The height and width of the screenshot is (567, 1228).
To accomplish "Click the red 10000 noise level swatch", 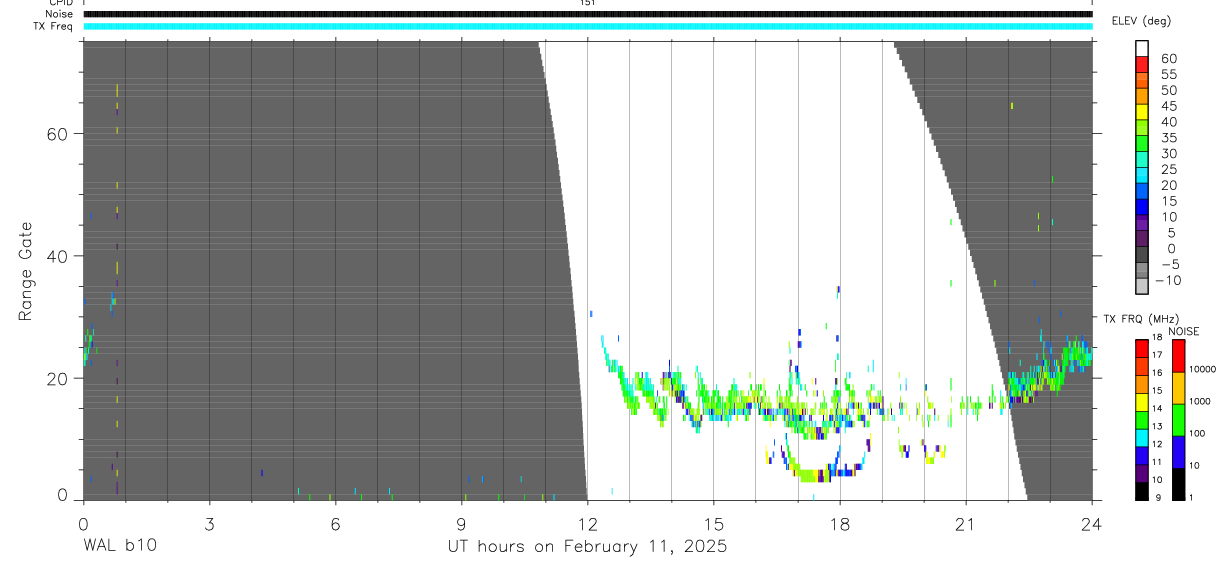I will click(1178, 356).
